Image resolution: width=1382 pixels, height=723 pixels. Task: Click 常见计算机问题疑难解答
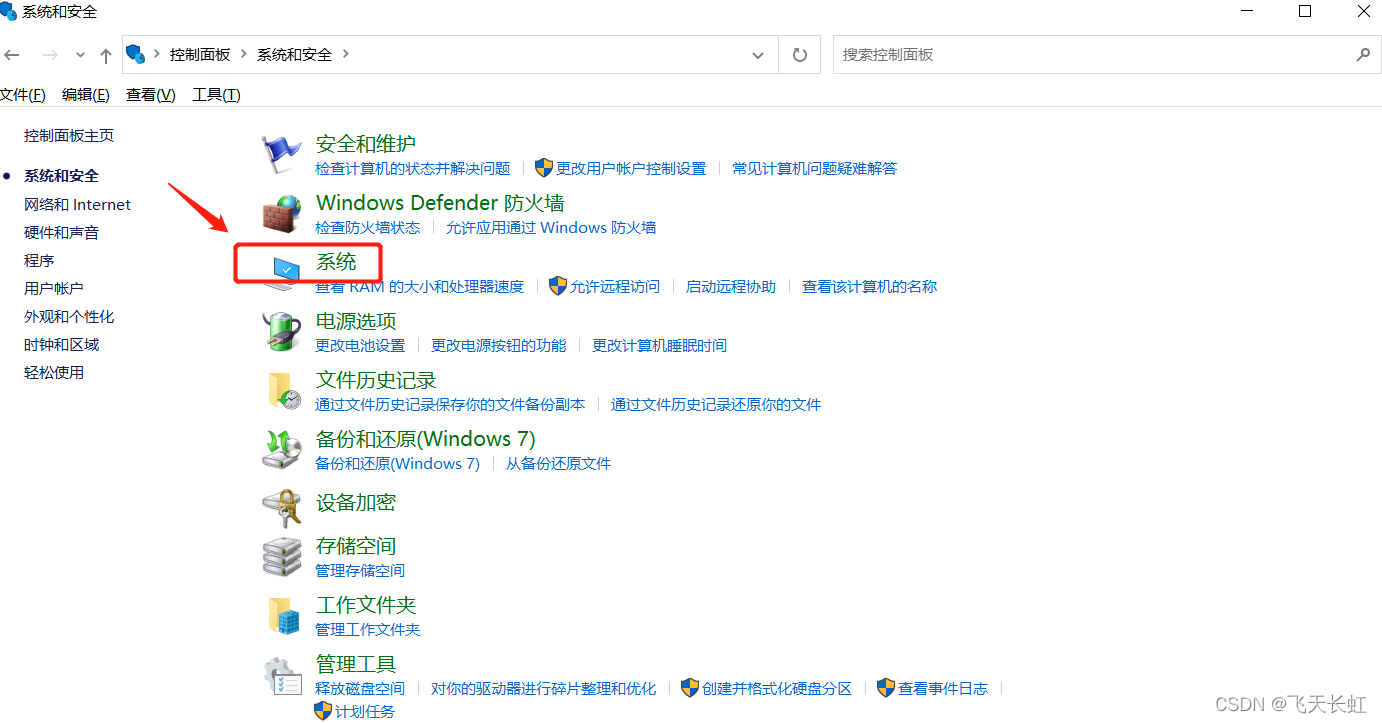[815, 168]
